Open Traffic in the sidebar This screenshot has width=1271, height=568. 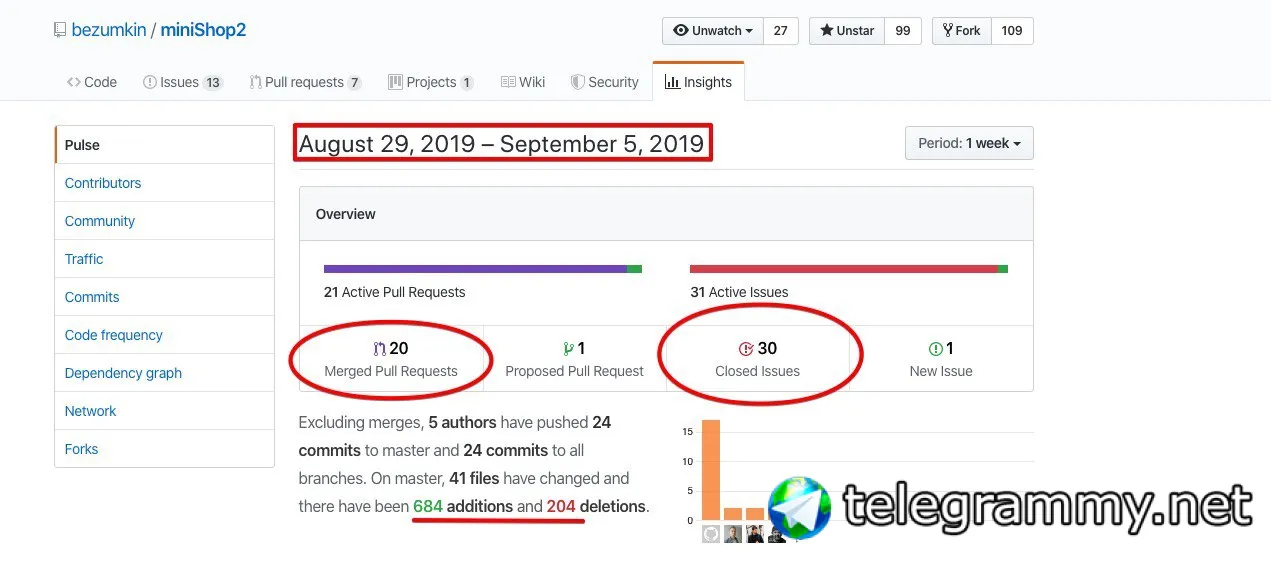pos(165,259)
